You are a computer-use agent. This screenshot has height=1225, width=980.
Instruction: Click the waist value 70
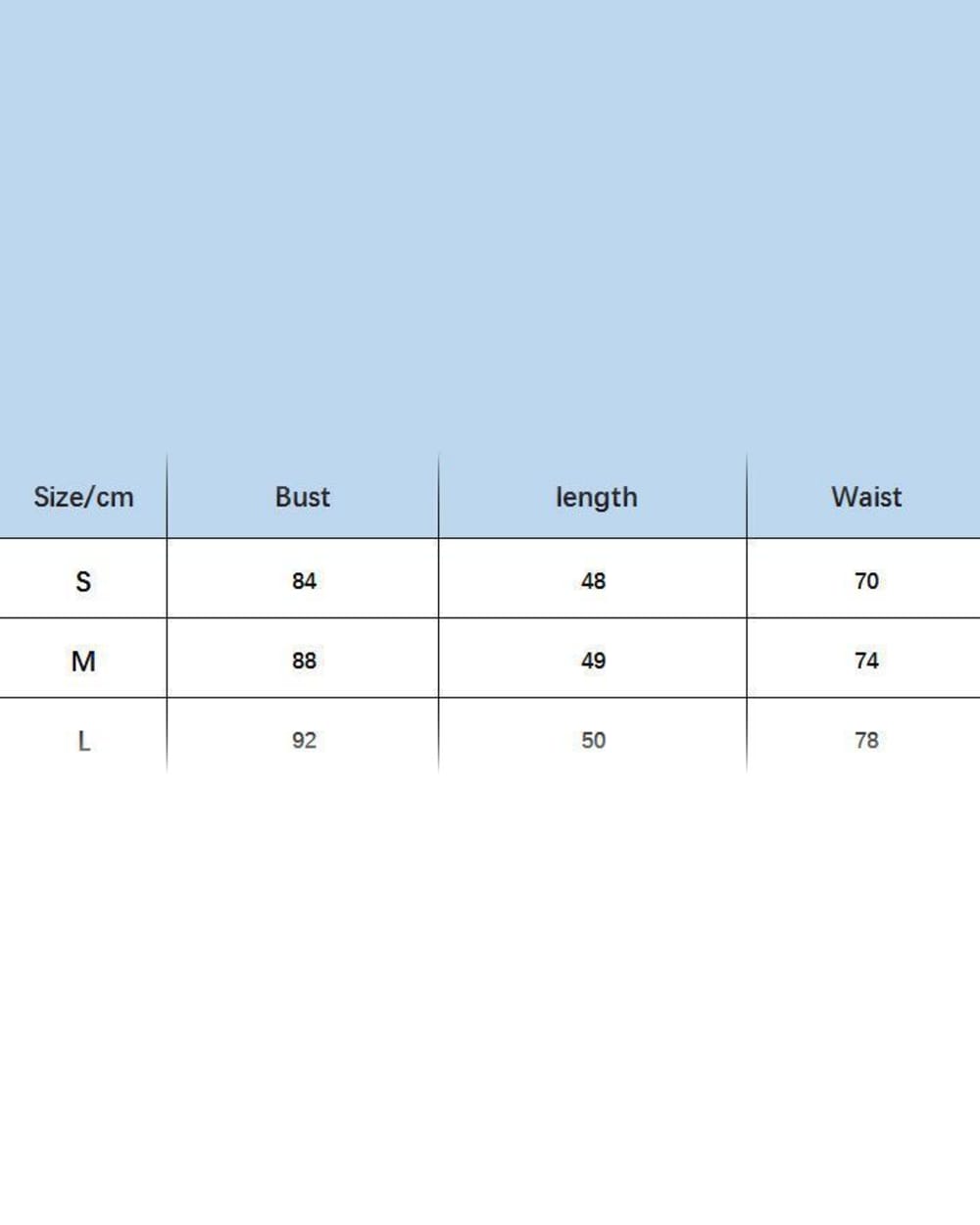pyautogui.click(x=866, y=581)
